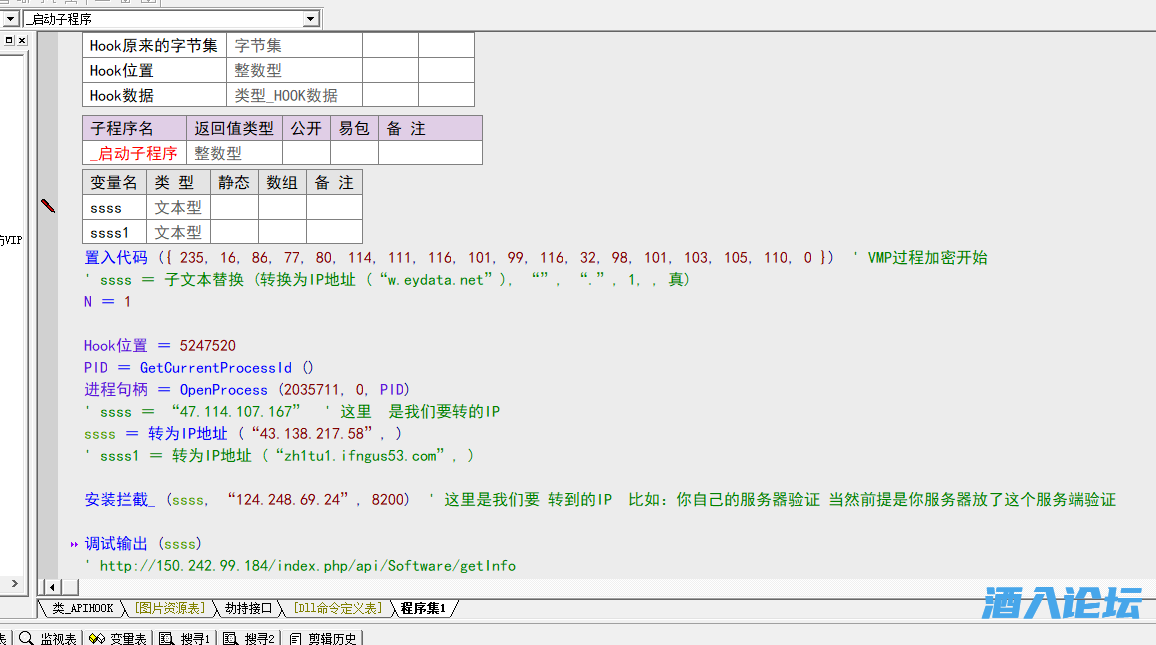The width and height of the screenshot is (1156, 645).
Task: Toggle the 数组 cell for variable ssss1
Action: [282, 232]
